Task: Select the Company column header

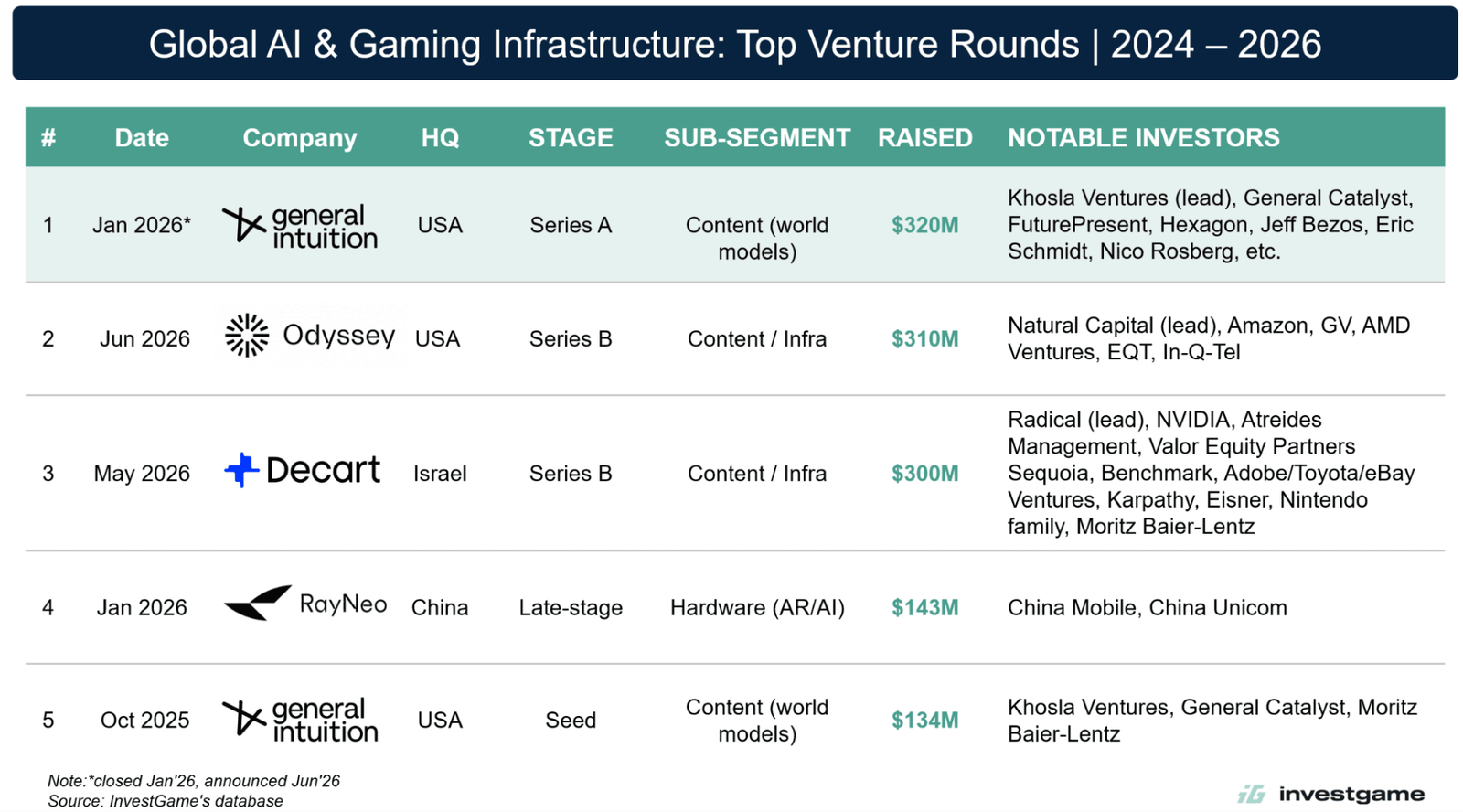Action: (300, 138)
